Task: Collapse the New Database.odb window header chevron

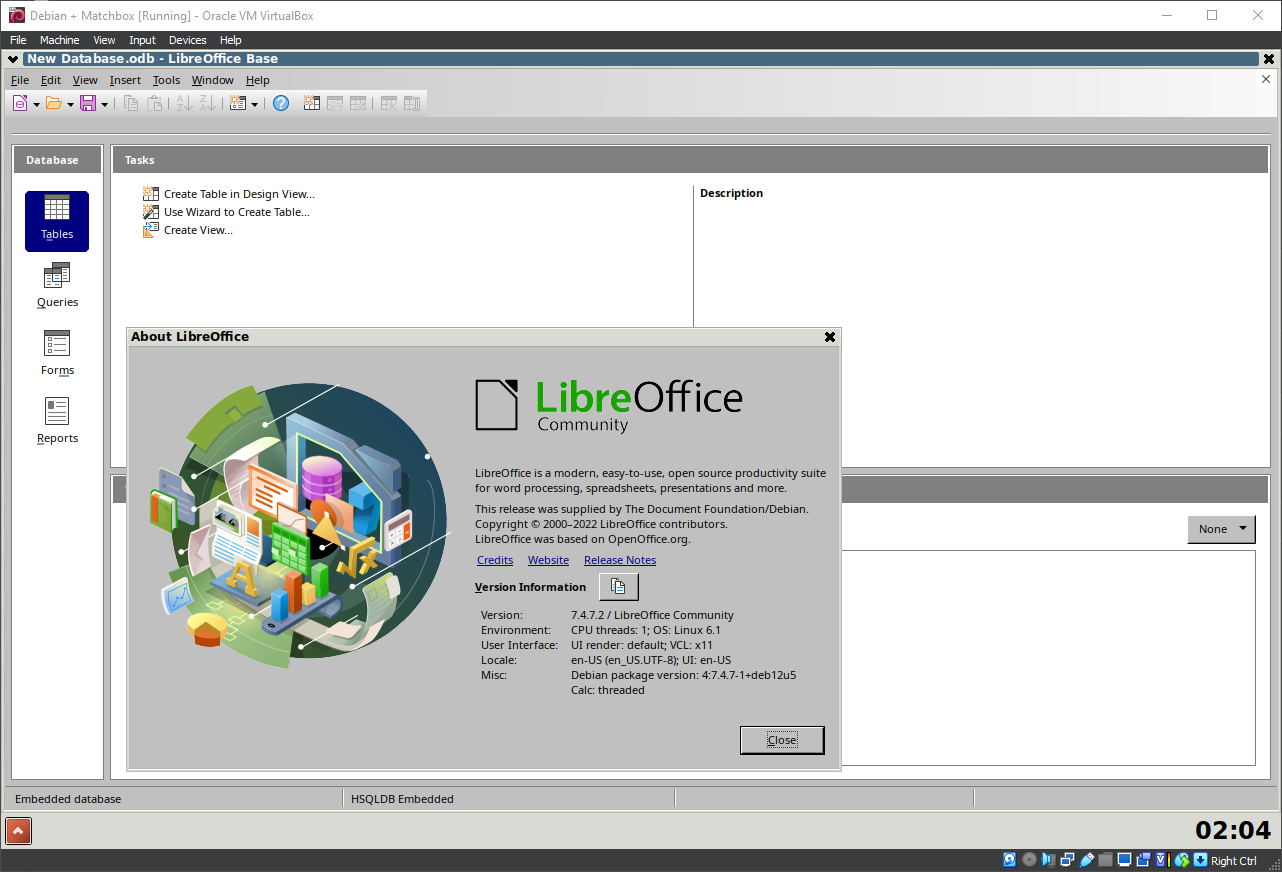Action: click(x=12, y=59)
